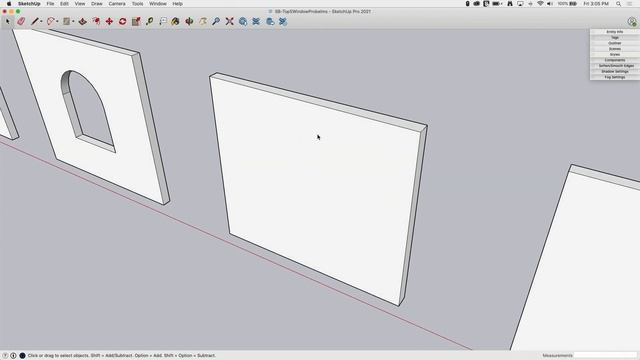
Task: Click the Wi-Fi menu bar icon
Action: pyautogui.click(x=540, y=4)
